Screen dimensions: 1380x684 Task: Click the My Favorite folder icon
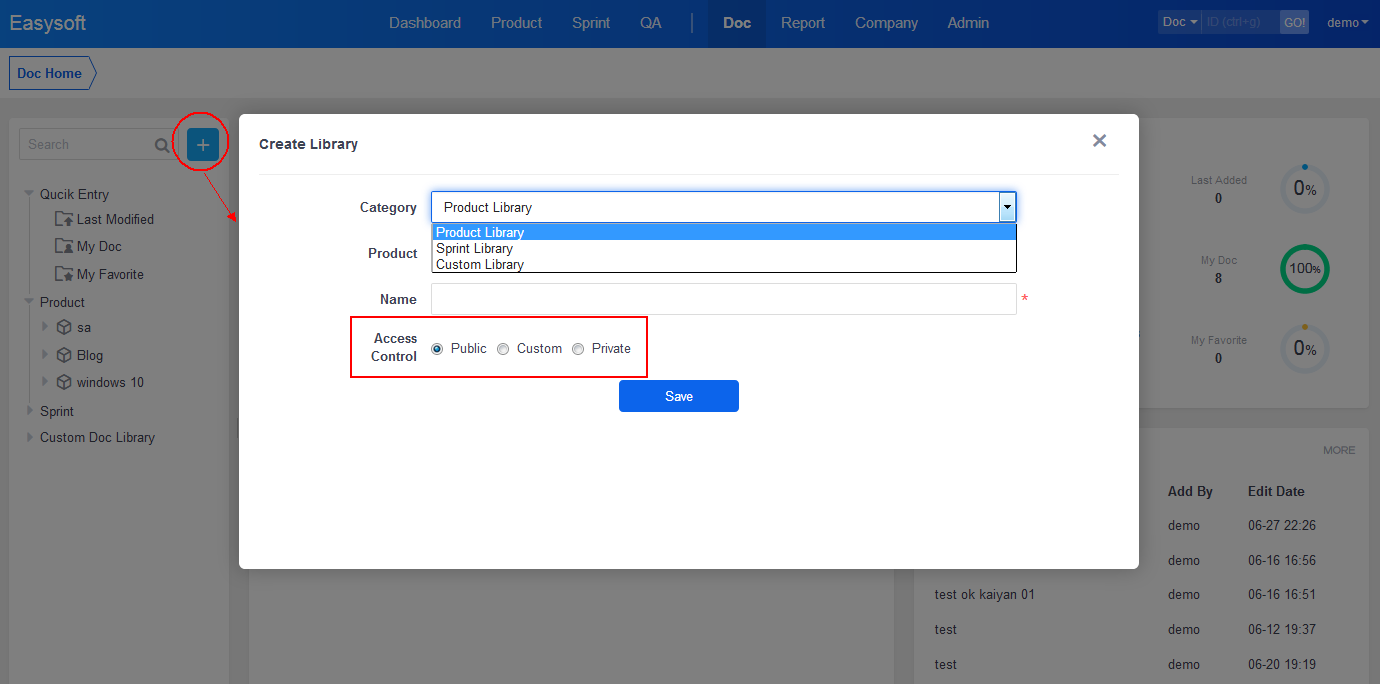coord(64,274)
